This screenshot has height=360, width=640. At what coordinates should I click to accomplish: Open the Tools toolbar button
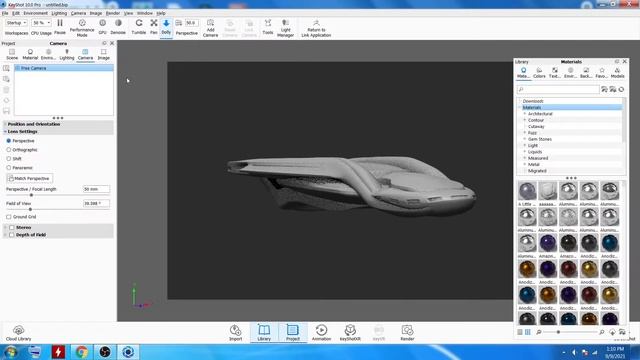pyautogui.click(x=268, y=27)
